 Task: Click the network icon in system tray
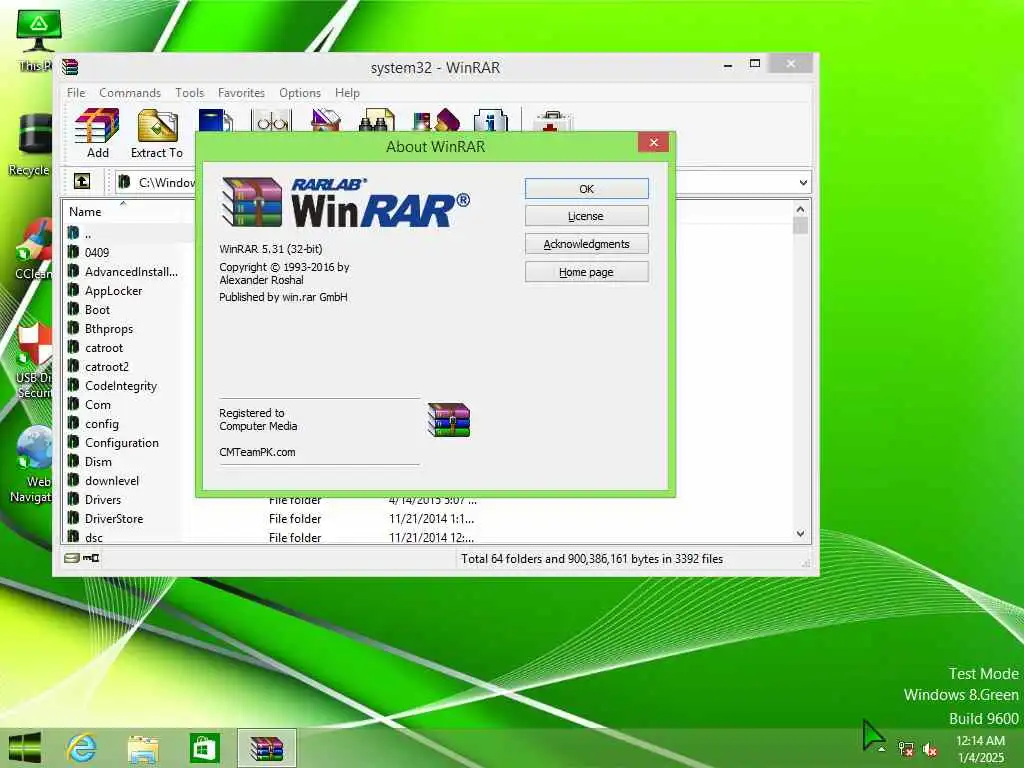click(906, 749)
